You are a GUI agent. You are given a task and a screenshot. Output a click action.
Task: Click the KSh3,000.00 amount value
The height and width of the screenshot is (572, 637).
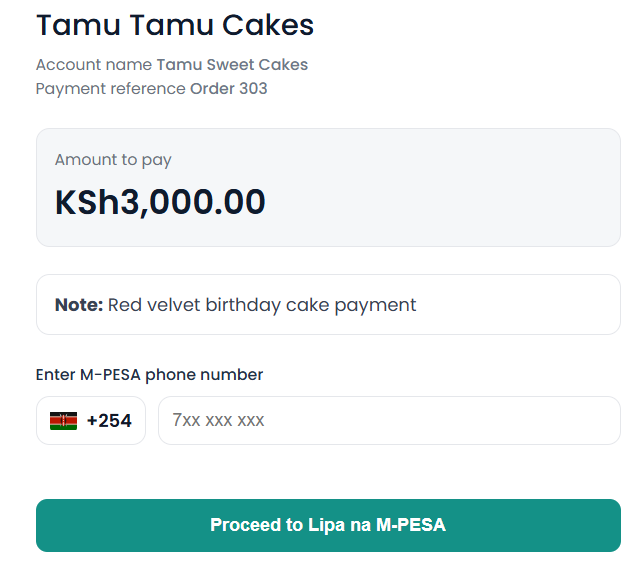click(x=160, y=202)
